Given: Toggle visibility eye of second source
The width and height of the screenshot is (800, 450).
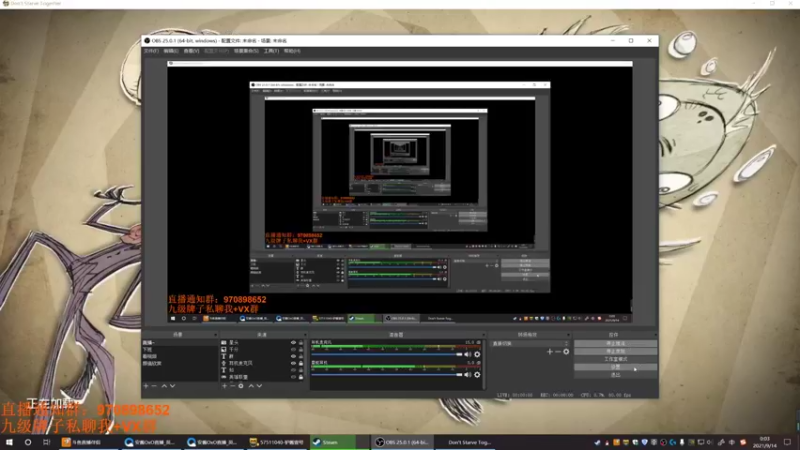Looking at the screenshot, I should [x=293, y=349].
